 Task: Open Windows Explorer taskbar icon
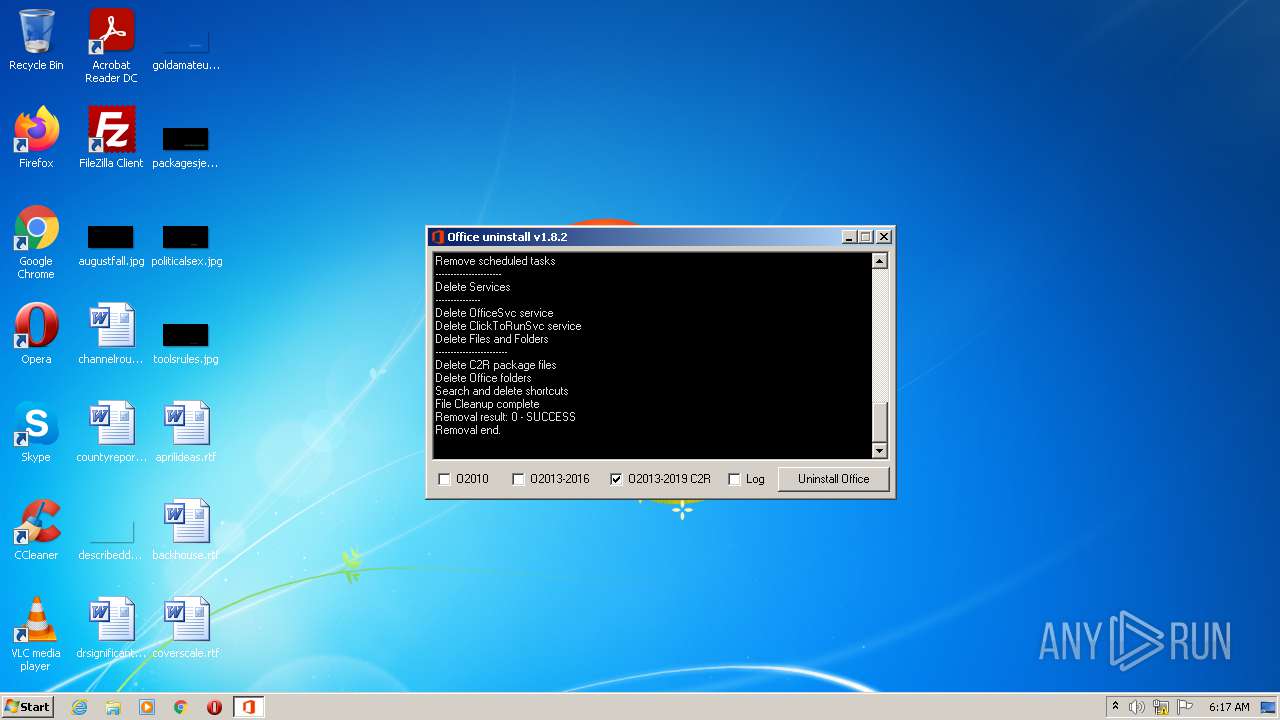113,707
